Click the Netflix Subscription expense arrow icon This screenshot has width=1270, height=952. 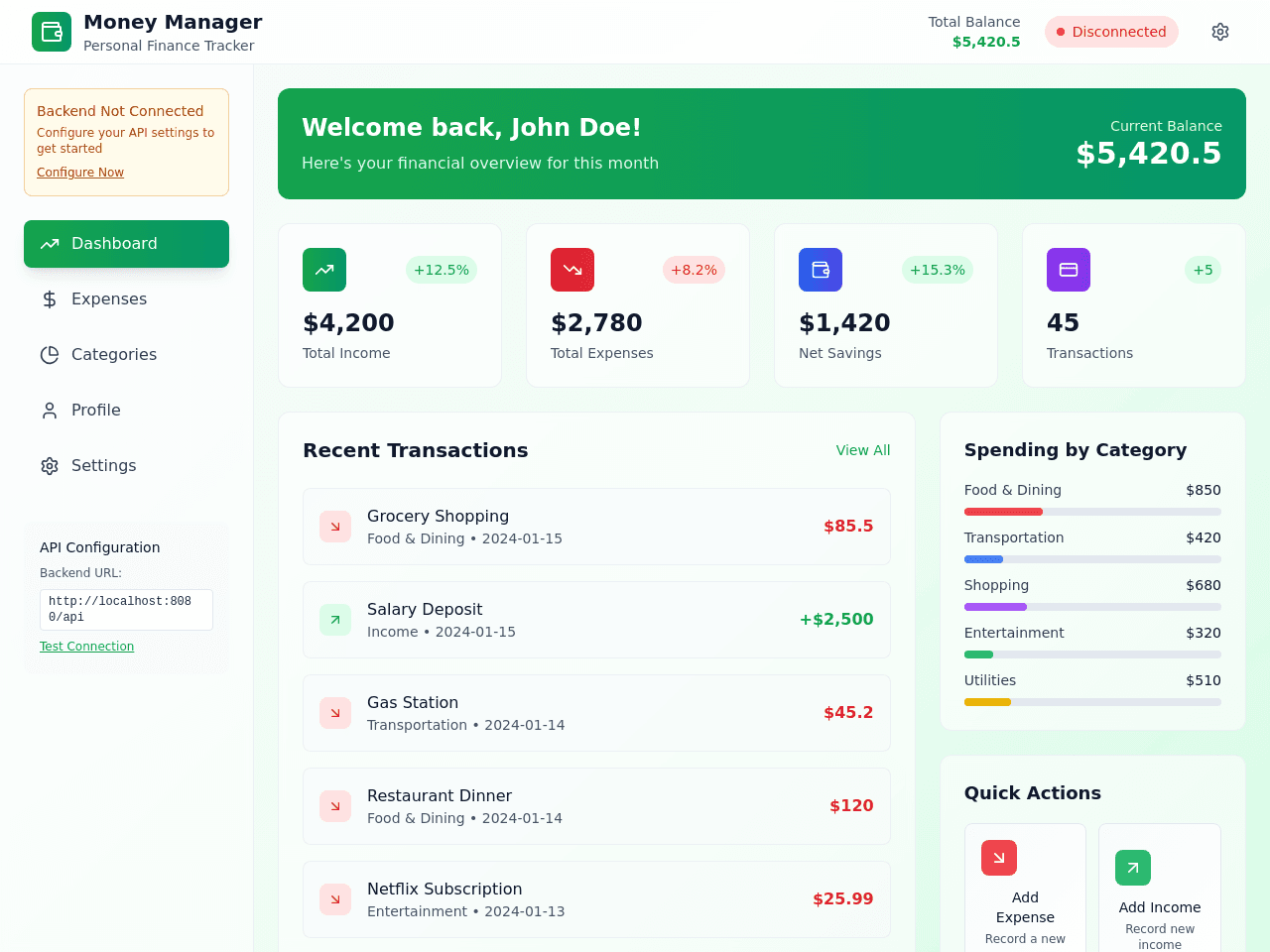tap(335, 899)
